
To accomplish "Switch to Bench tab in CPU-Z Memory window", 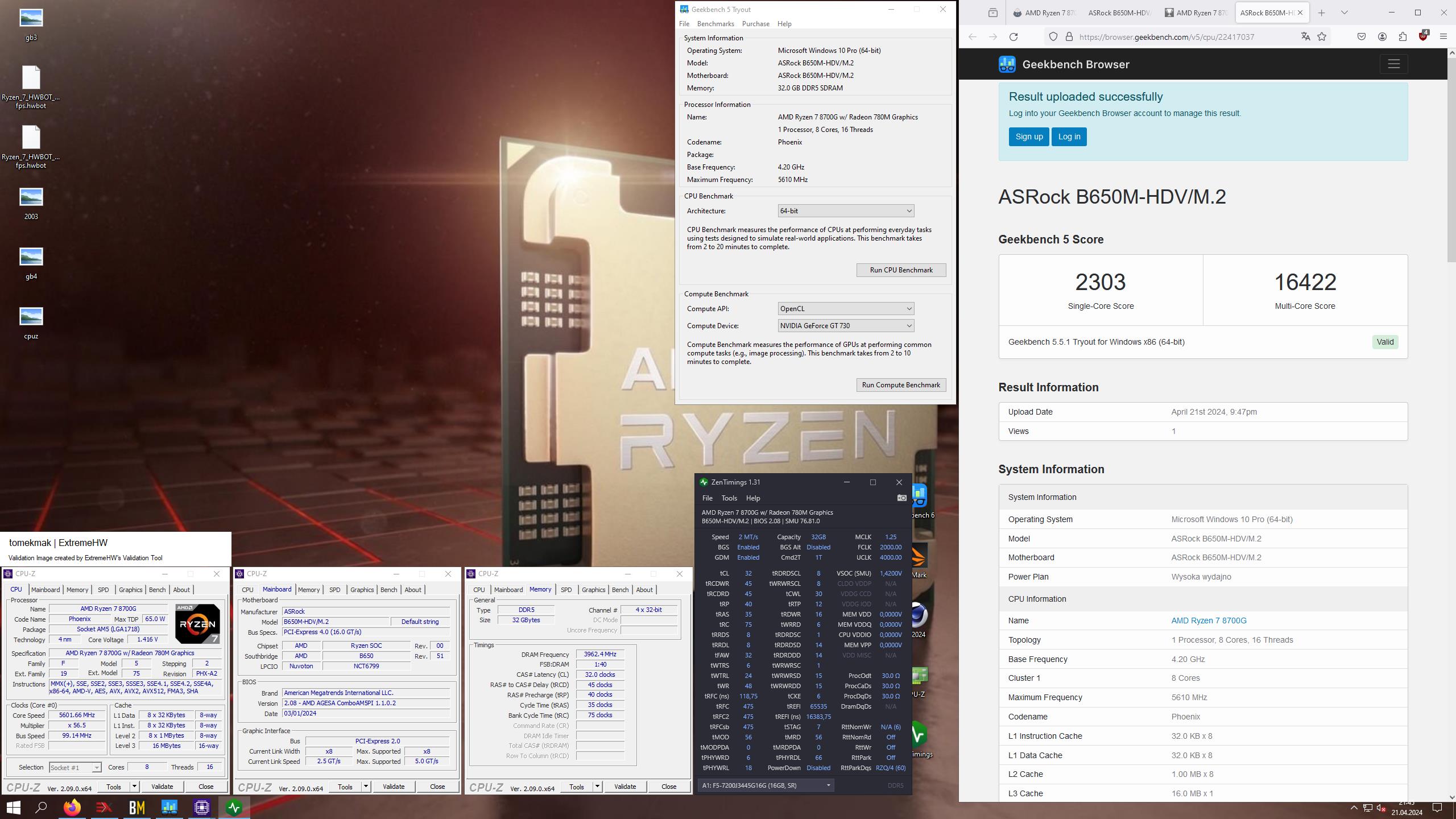I will point(620,590).
